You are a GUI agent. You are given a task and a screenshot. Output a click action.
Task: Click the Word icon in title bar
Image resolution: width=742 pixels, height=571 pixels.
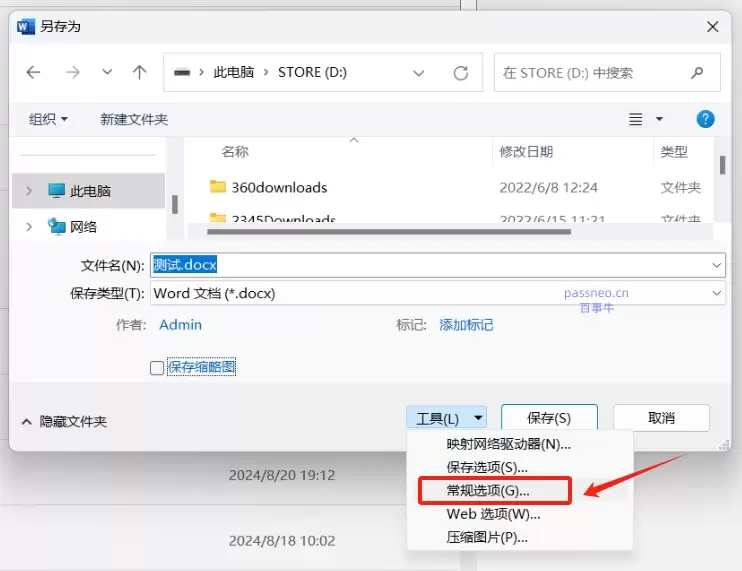coord(26,26)
